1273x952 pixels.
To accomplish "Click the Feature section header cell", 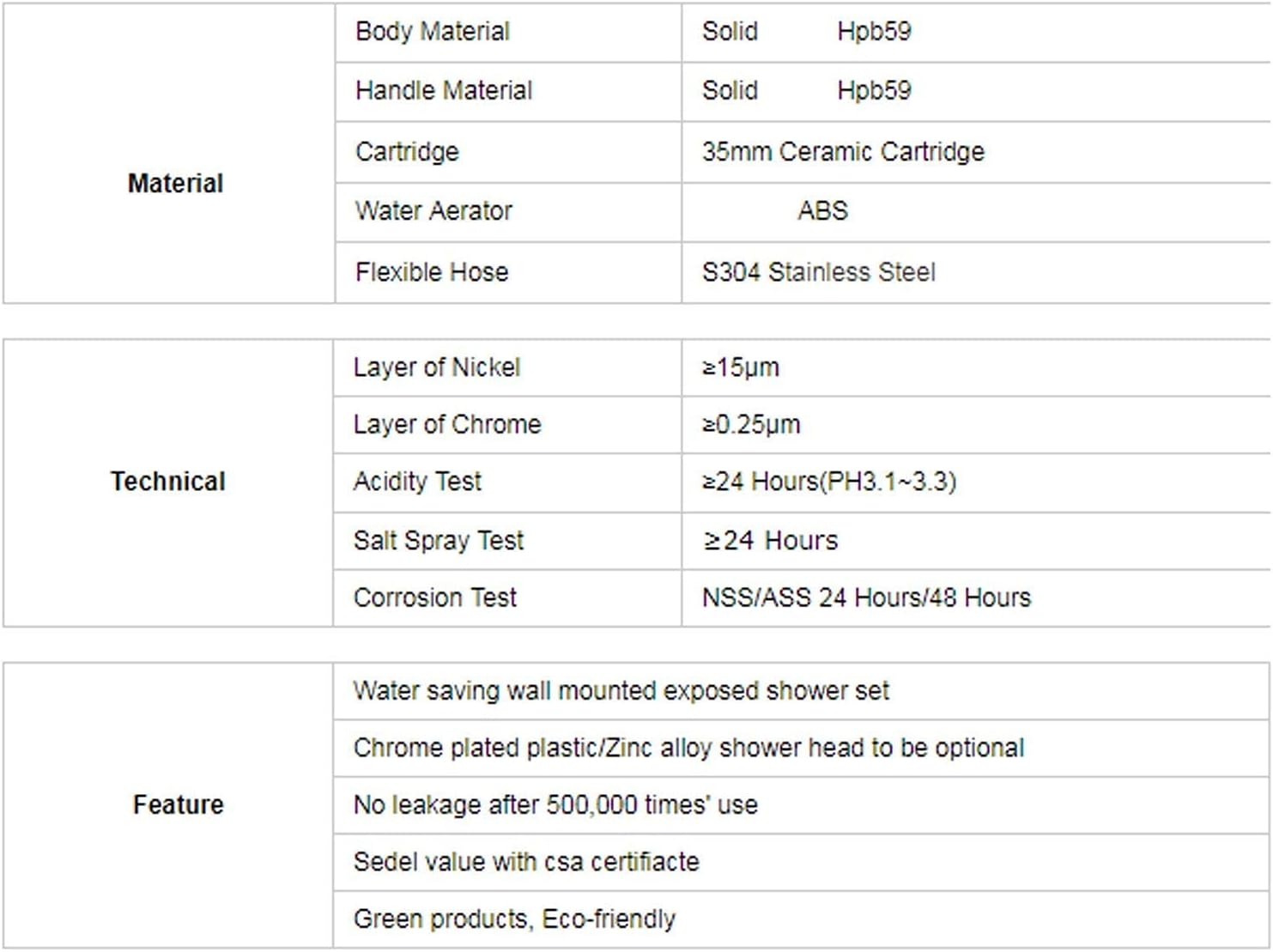I will click(168, 805).
